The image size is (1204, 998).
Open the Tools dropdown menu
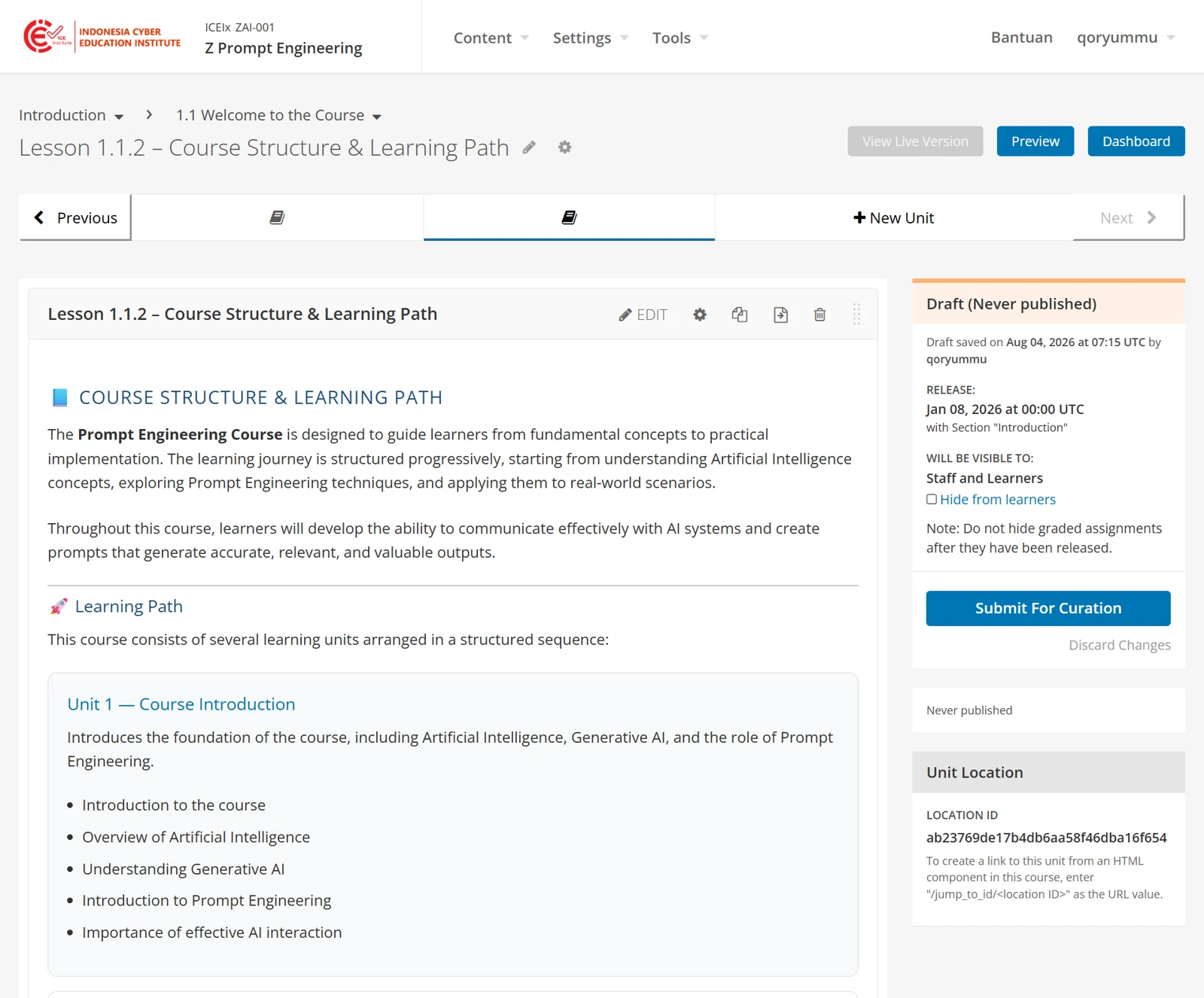(680, 38)
